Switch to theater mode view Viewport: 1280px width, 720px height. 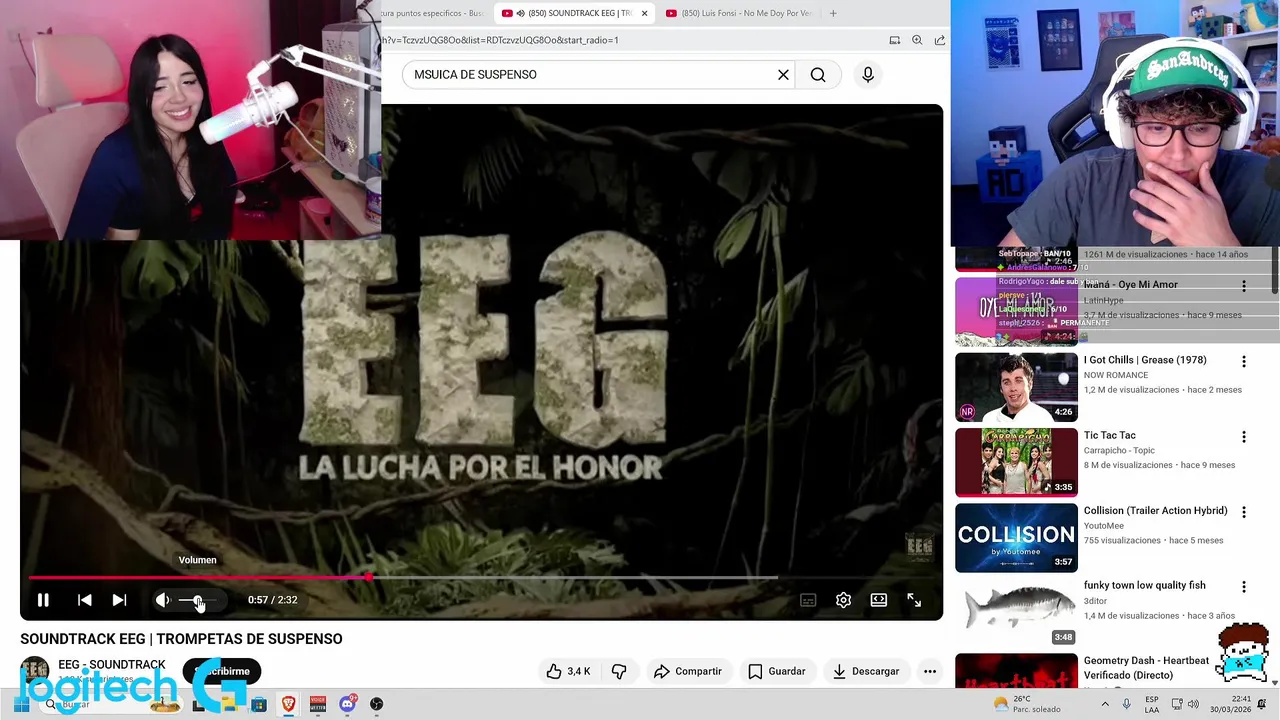tap(878, 600)
